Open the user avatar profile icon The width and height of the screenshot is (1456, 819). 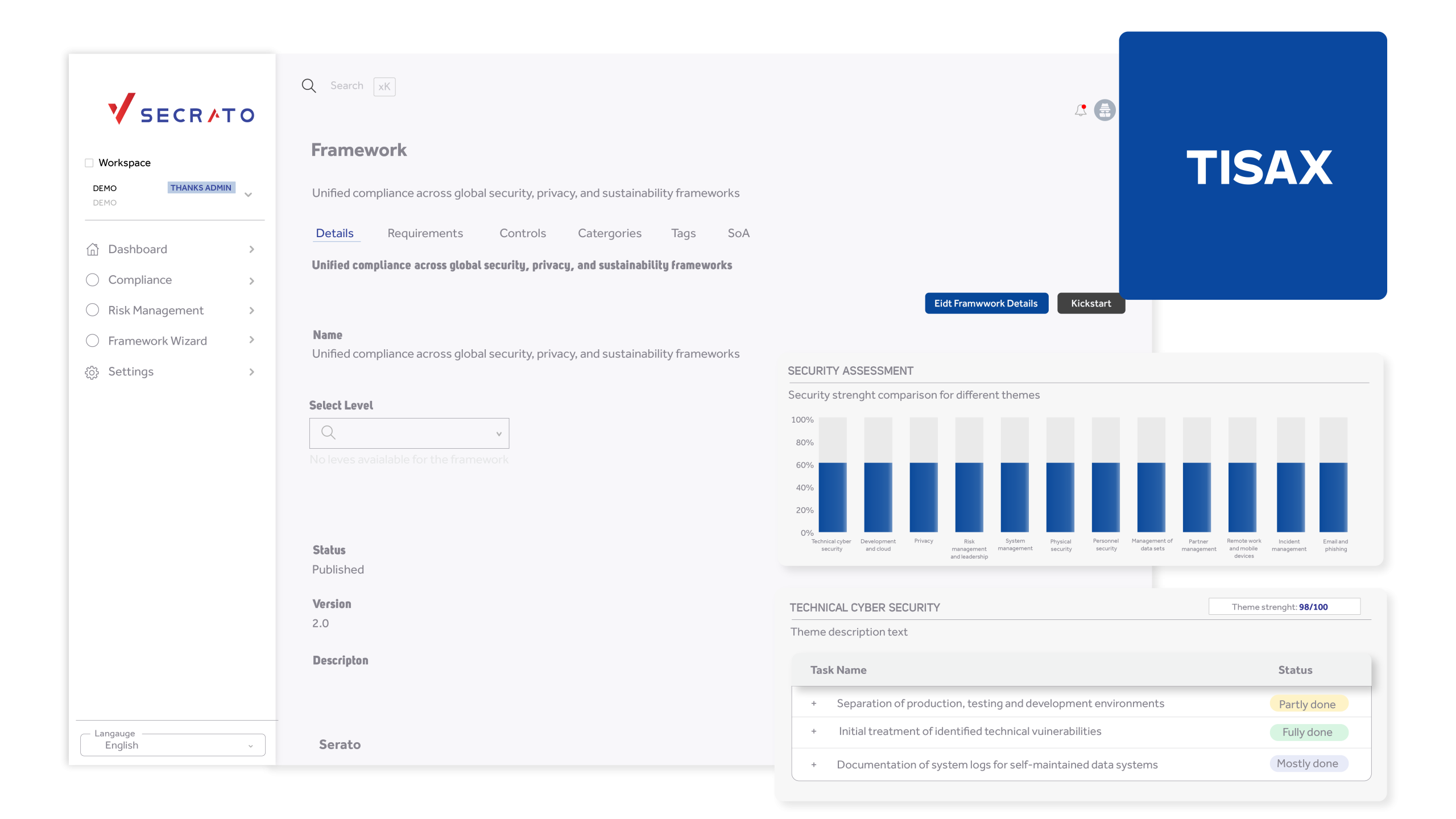click(1105, 110)
